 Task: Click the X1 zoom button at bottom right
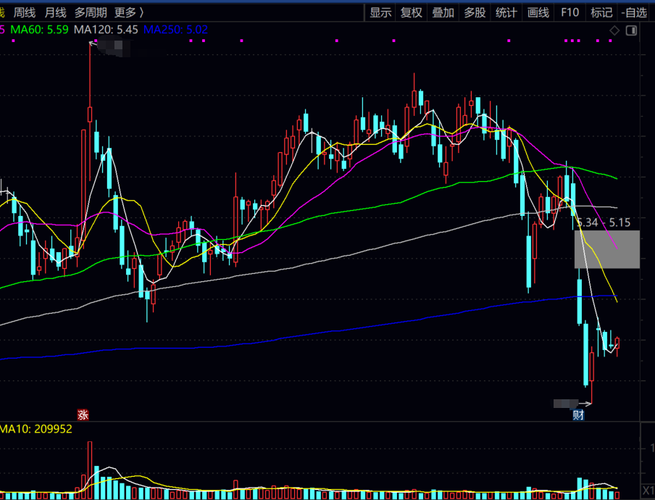pos(648,490)
